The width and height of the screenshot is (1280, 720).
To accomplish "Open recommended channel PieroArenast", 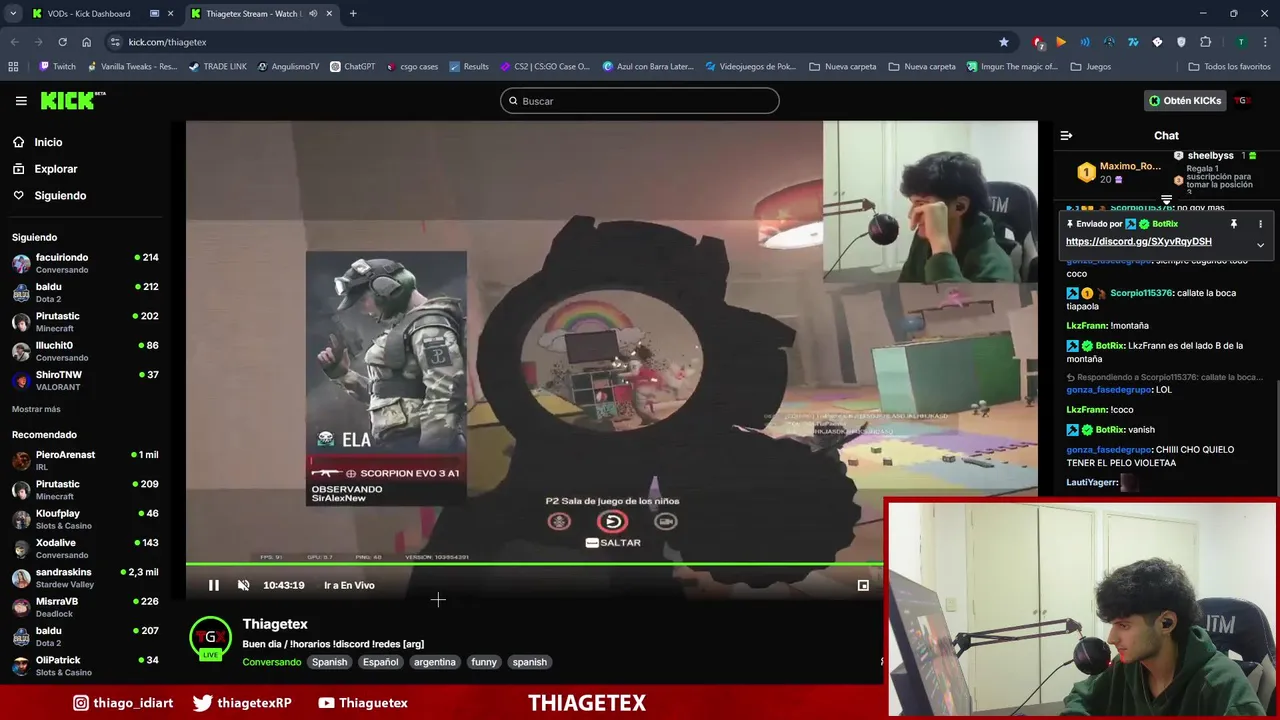I will [x=85, y=460].
